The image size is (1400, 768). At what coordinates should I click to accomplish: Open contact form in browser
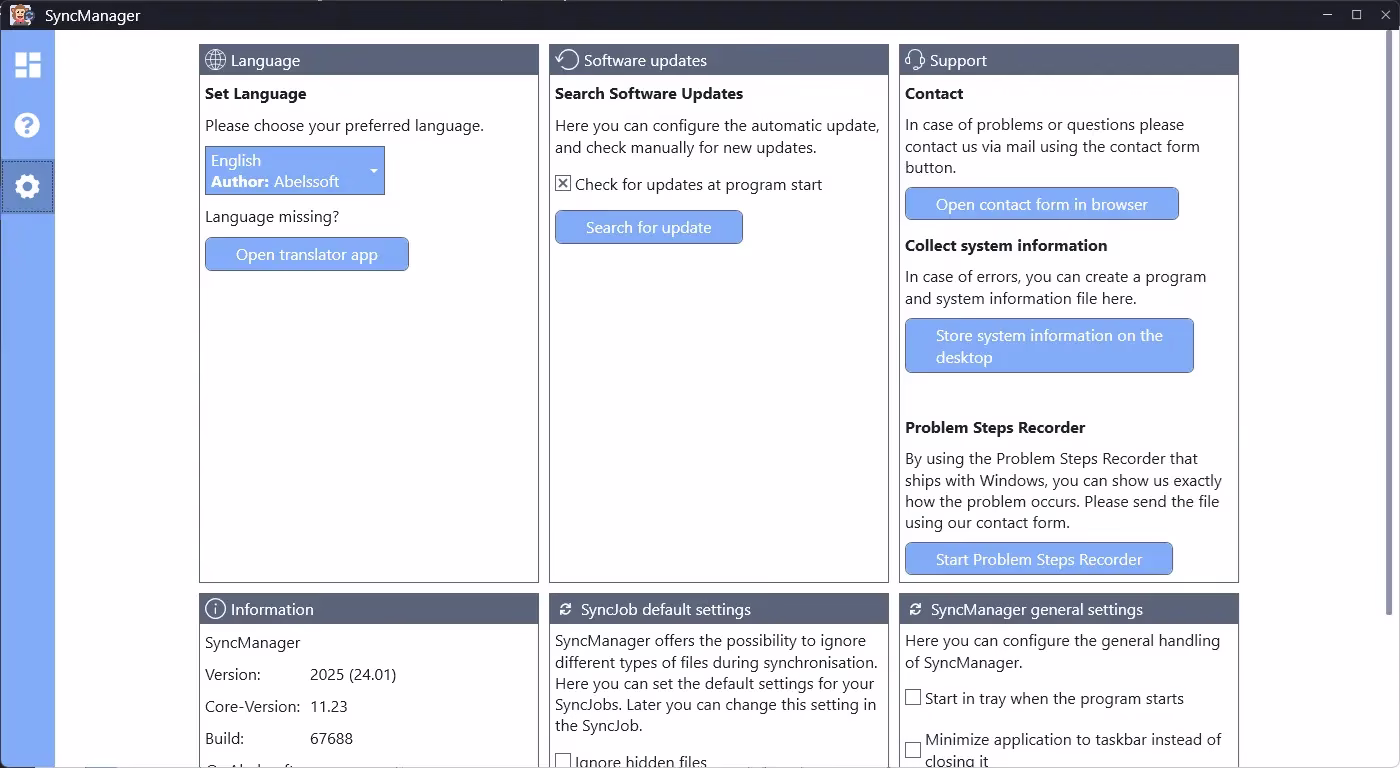point(1041,204)
